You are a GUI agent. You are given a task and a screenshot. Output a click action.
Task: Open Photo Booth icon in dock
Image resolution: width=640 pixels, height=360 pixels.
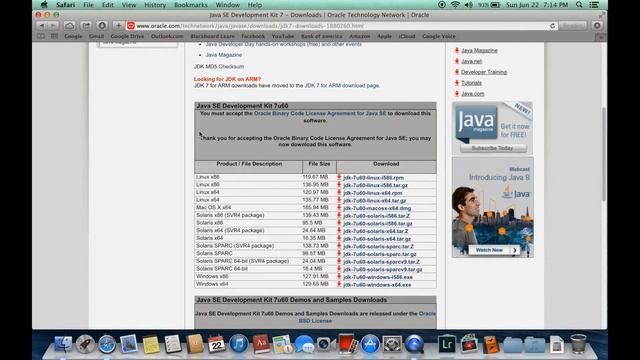coord(348,343)
